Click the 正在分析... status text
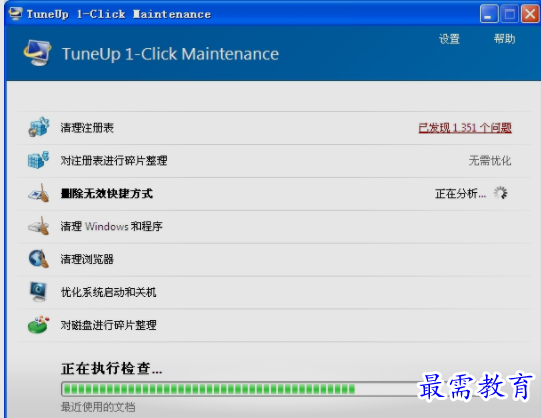The width and height of the screenshot is (541, 418). (461, 193)
